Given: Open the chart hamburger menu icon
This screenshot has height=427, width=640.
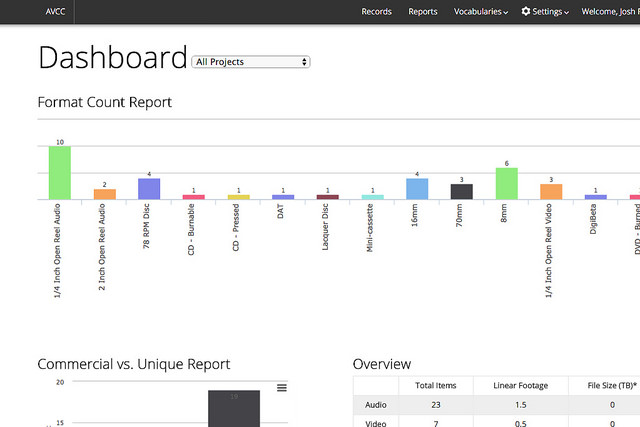Looking at the screenshot, I should pyautogui.click(x=282, y=388).
